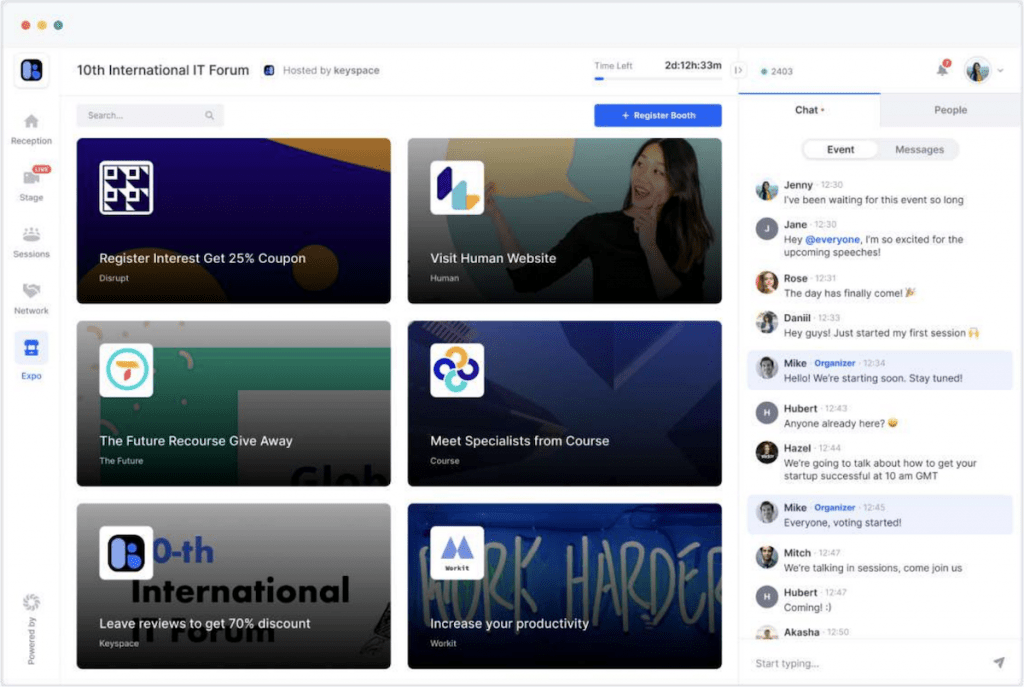Click the search magnifier icon

[210, 116]
